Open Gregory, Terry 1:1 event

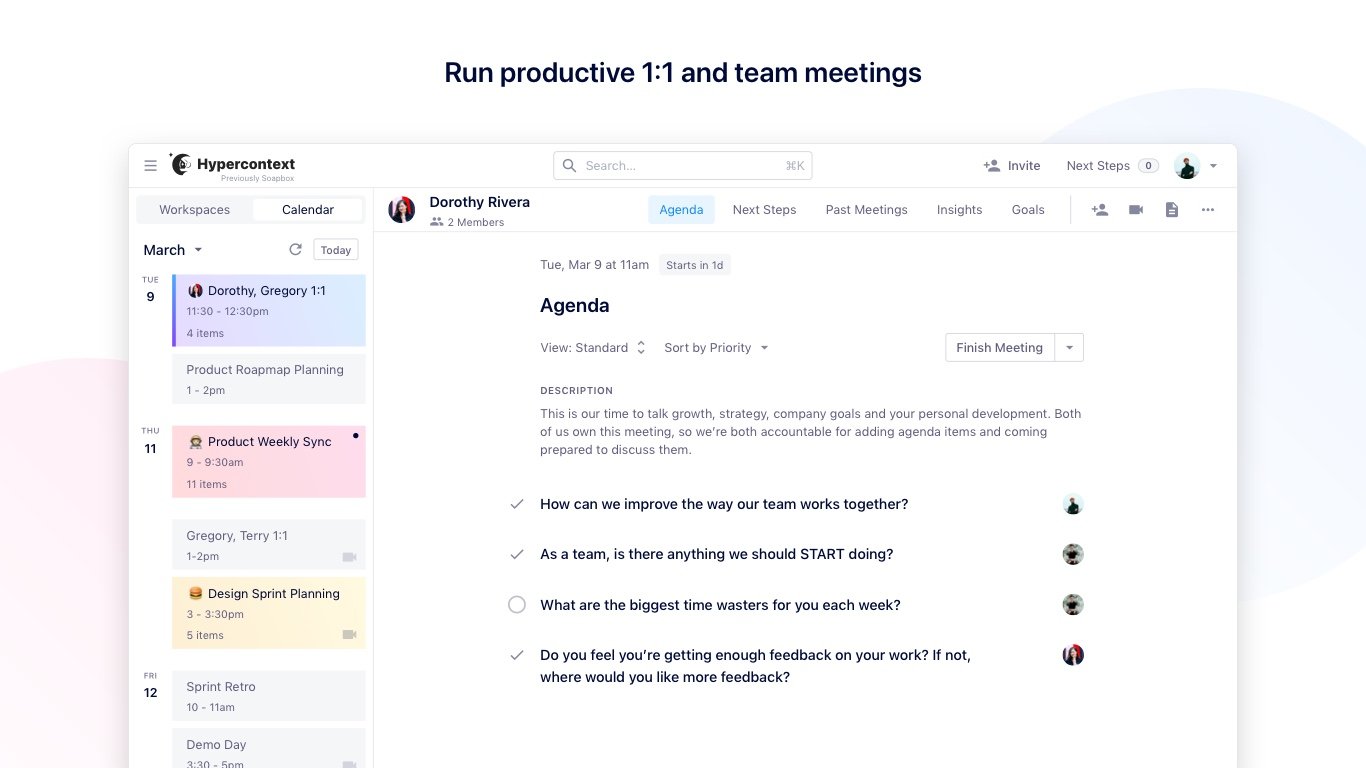click(269, 545)
